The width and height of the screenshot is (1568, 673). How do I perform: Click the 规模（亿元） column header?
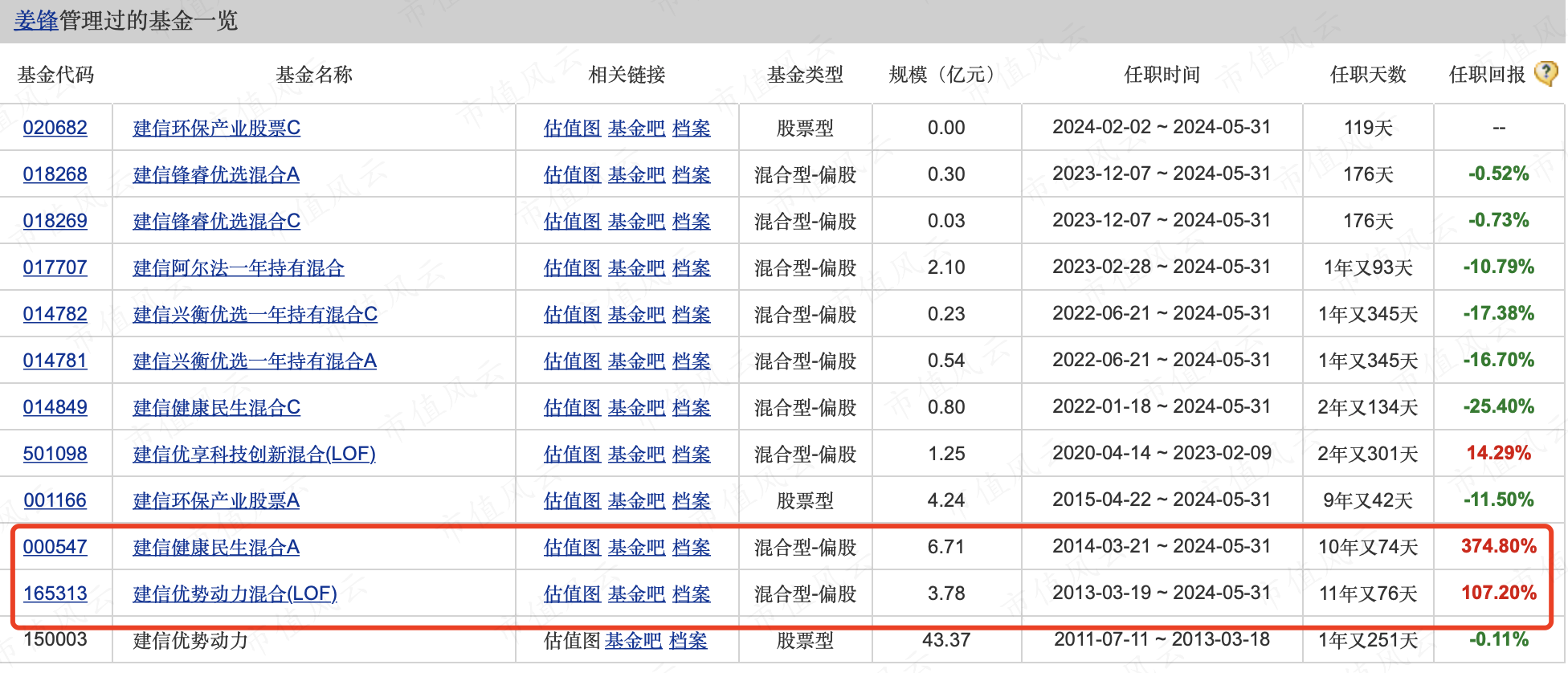point(946,75)
